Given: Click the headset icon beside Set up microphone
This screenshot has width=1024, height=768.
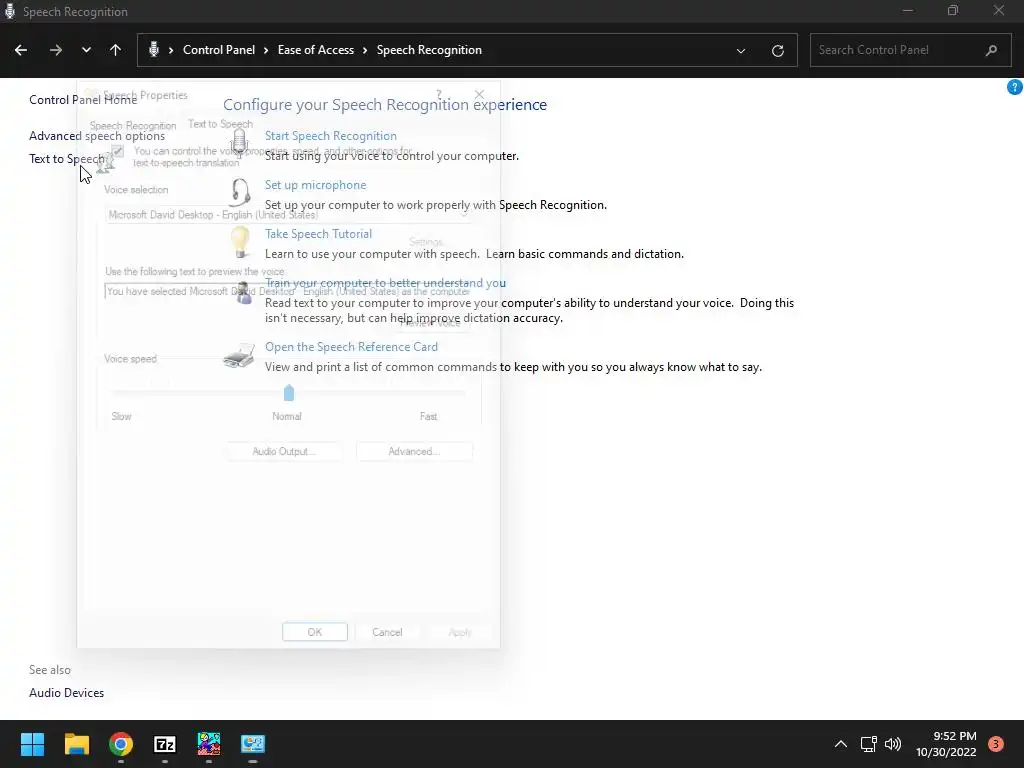Looking at the screenshot, I should pyautogui.click(x=240, y=193).
